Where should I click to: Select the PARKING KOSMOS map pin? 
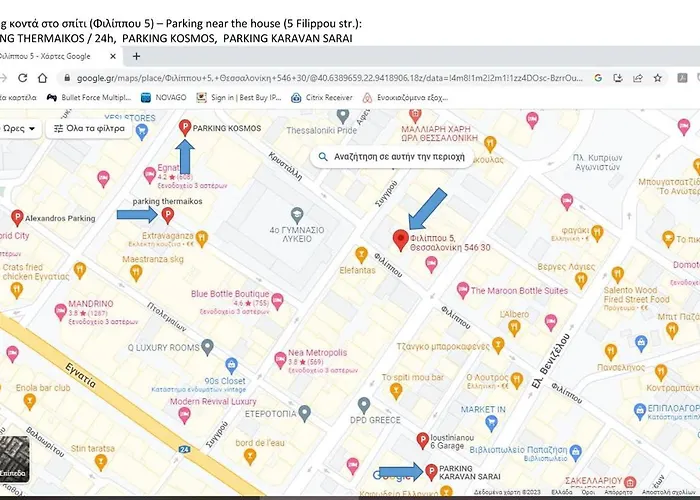(x=185, y=127)
